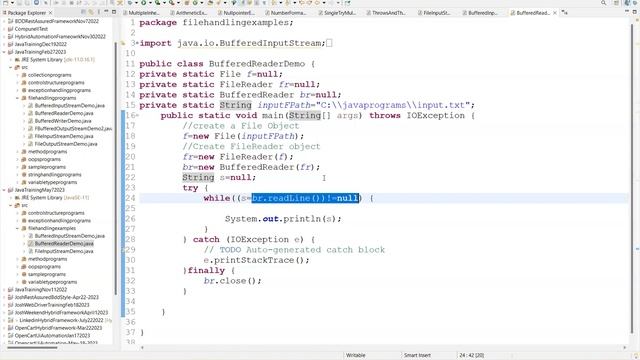Create a new Java class via toolbar icon
This screenshot has height=360, width=640.
coord(195,3)
